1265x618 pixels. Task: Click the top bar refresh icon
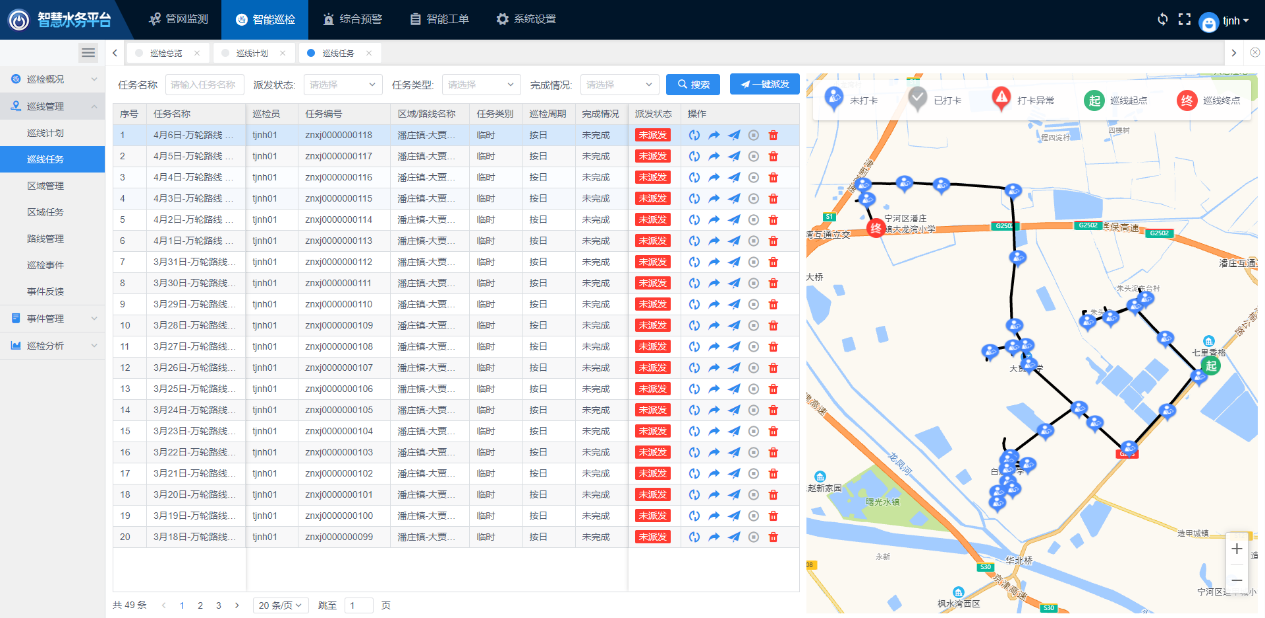[1162, 19]
